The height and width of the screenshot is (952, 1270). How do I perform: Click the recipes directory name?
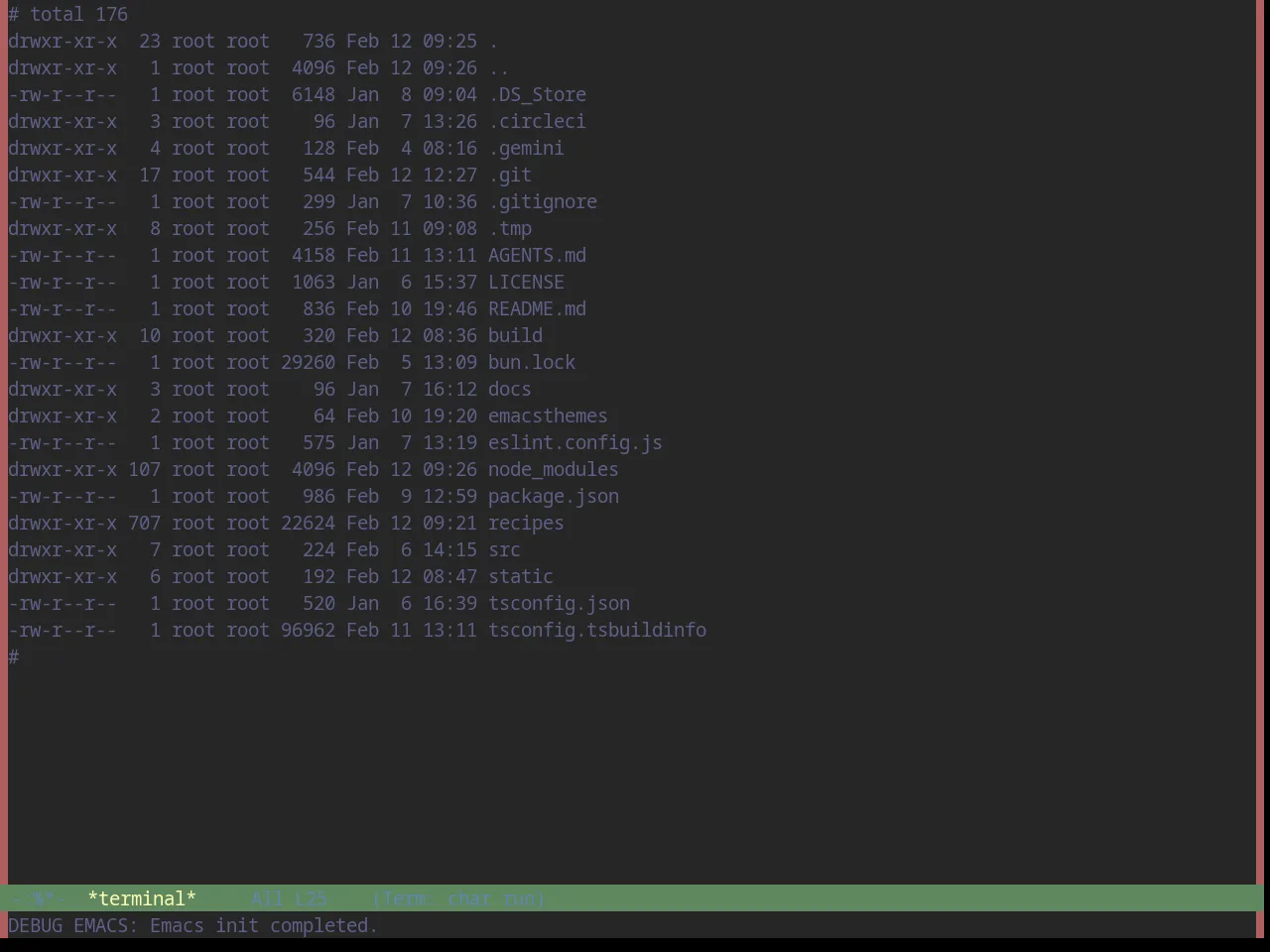[526, 523]
